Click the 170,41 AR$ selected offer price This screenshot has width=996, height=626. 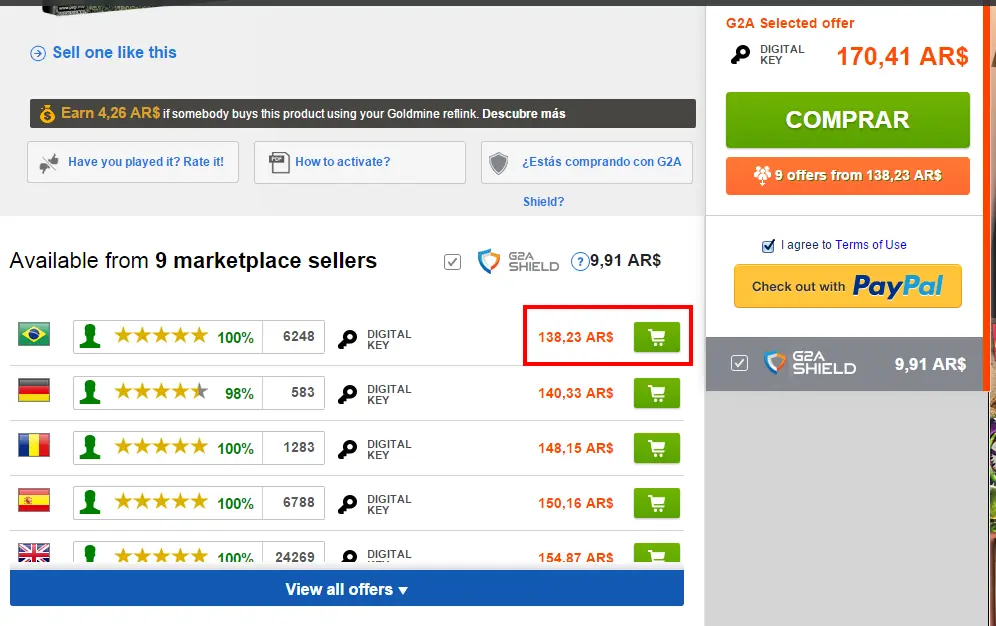902,57
